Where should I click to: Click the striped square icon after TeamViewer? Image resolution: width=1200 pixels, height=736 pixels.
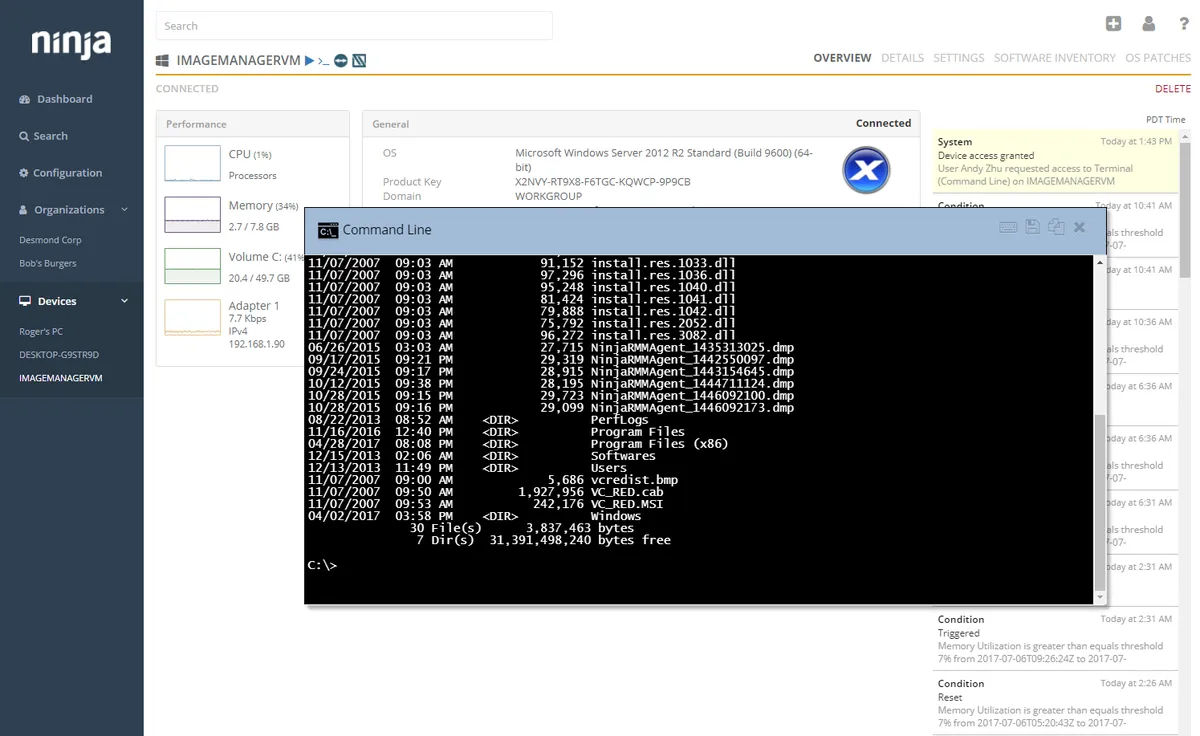pos(359,61)
